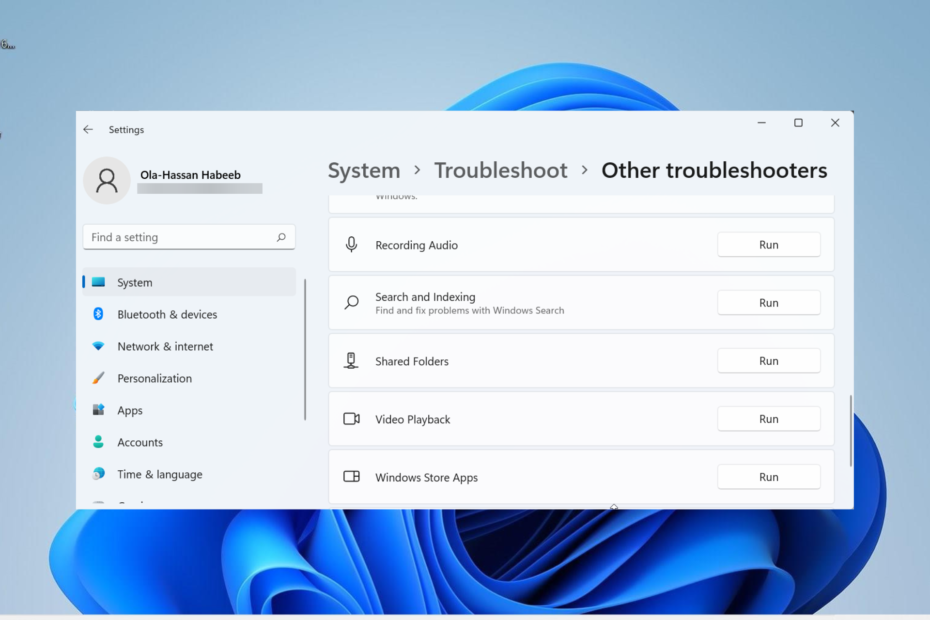Run the Recording Audio troubleshooter
The height and width of the screenshot is (620, 930).
(769, 244)
